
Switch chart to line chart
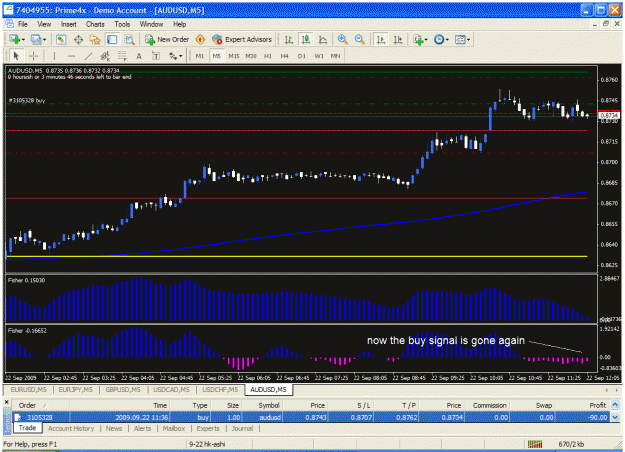323,39
